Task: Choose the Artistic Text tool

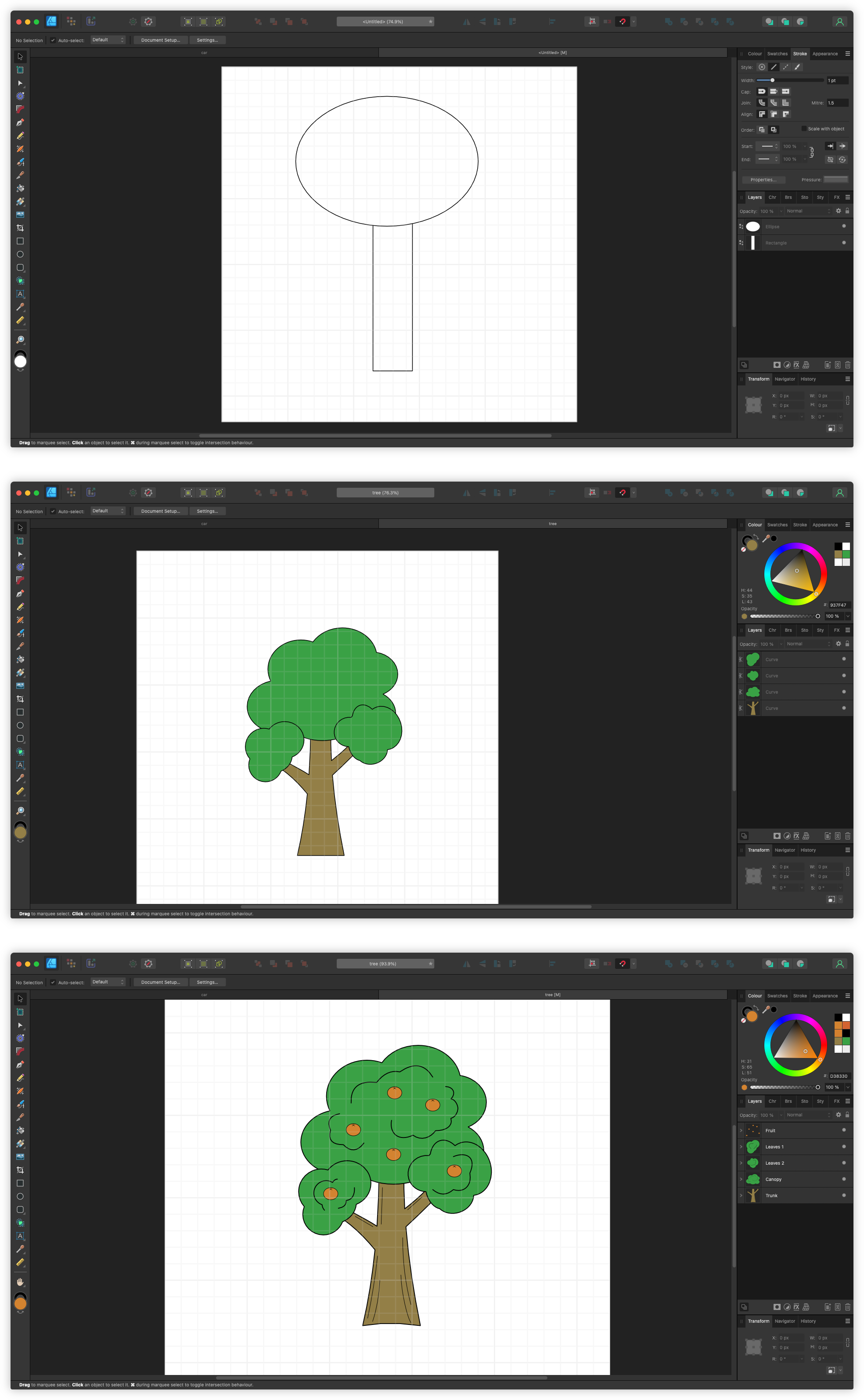Action: [21, 294]
